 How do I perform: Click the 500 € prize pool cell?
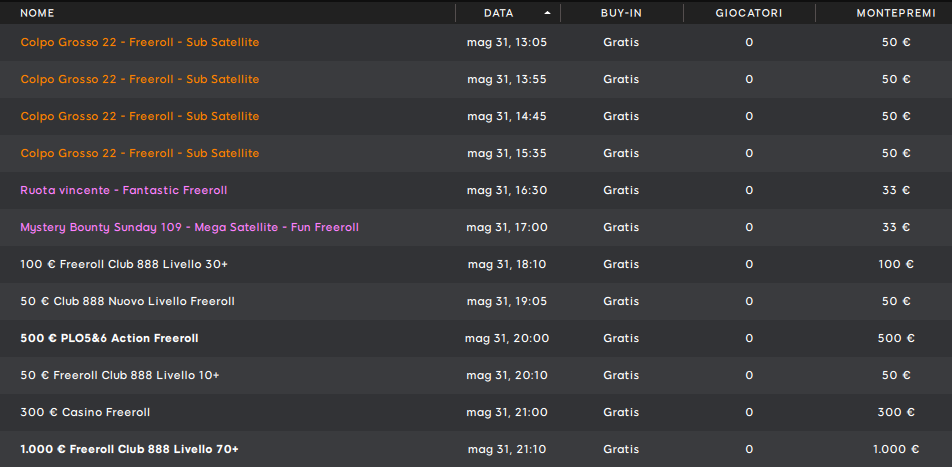[896, 338]
